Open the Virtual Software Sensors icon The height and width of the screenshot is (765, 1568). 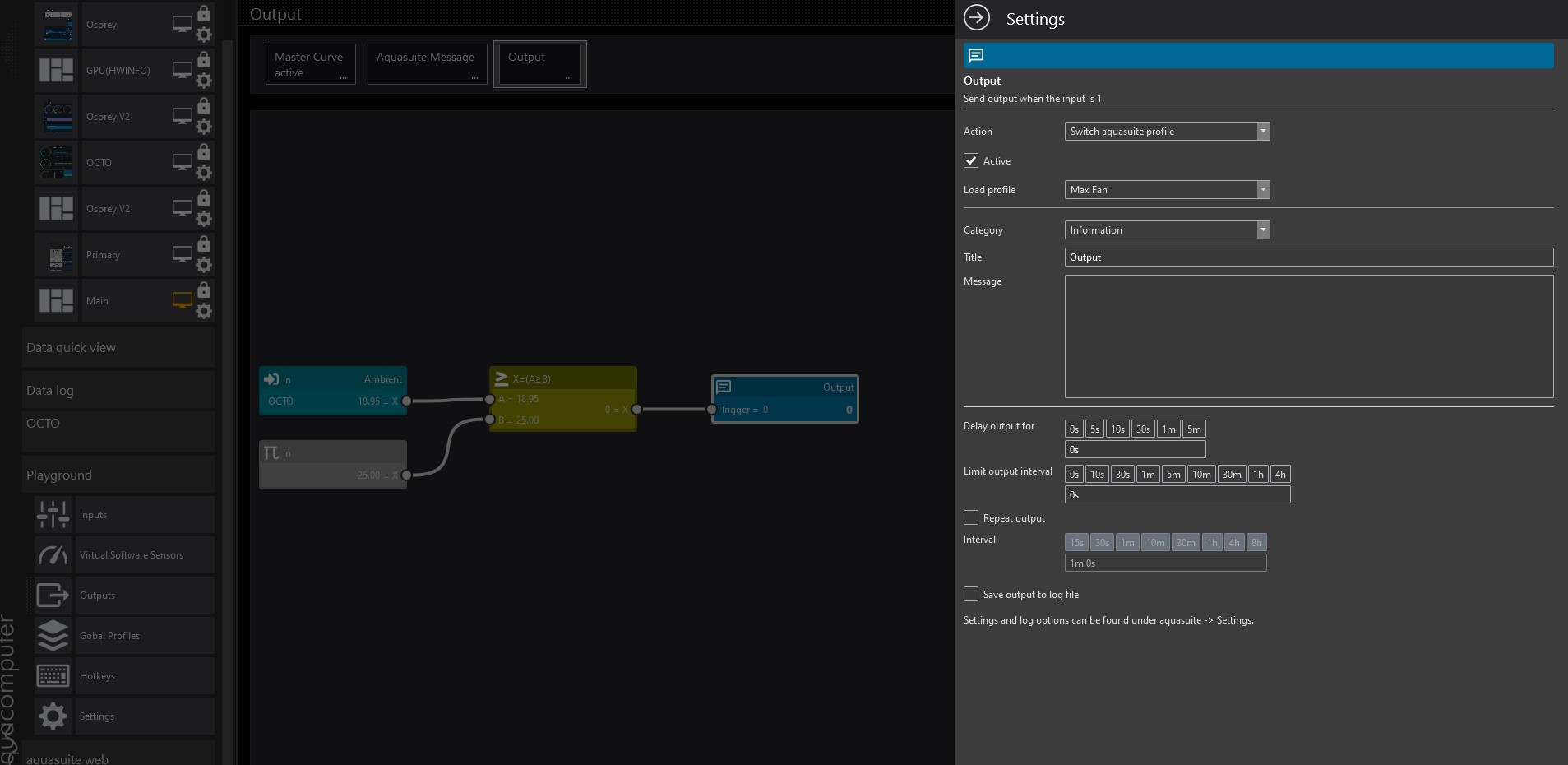pyautogui.click(x=53, y=555)
